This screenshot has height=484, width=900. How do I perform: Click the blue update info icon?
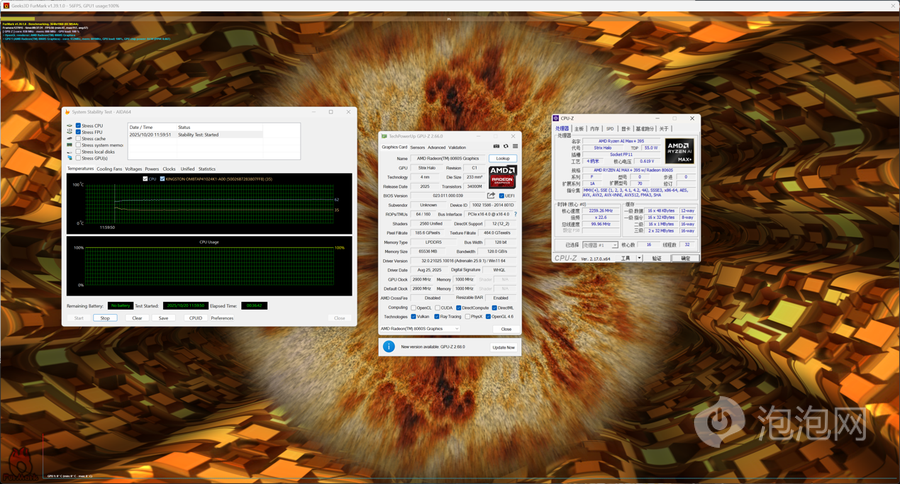pos(389,346)
